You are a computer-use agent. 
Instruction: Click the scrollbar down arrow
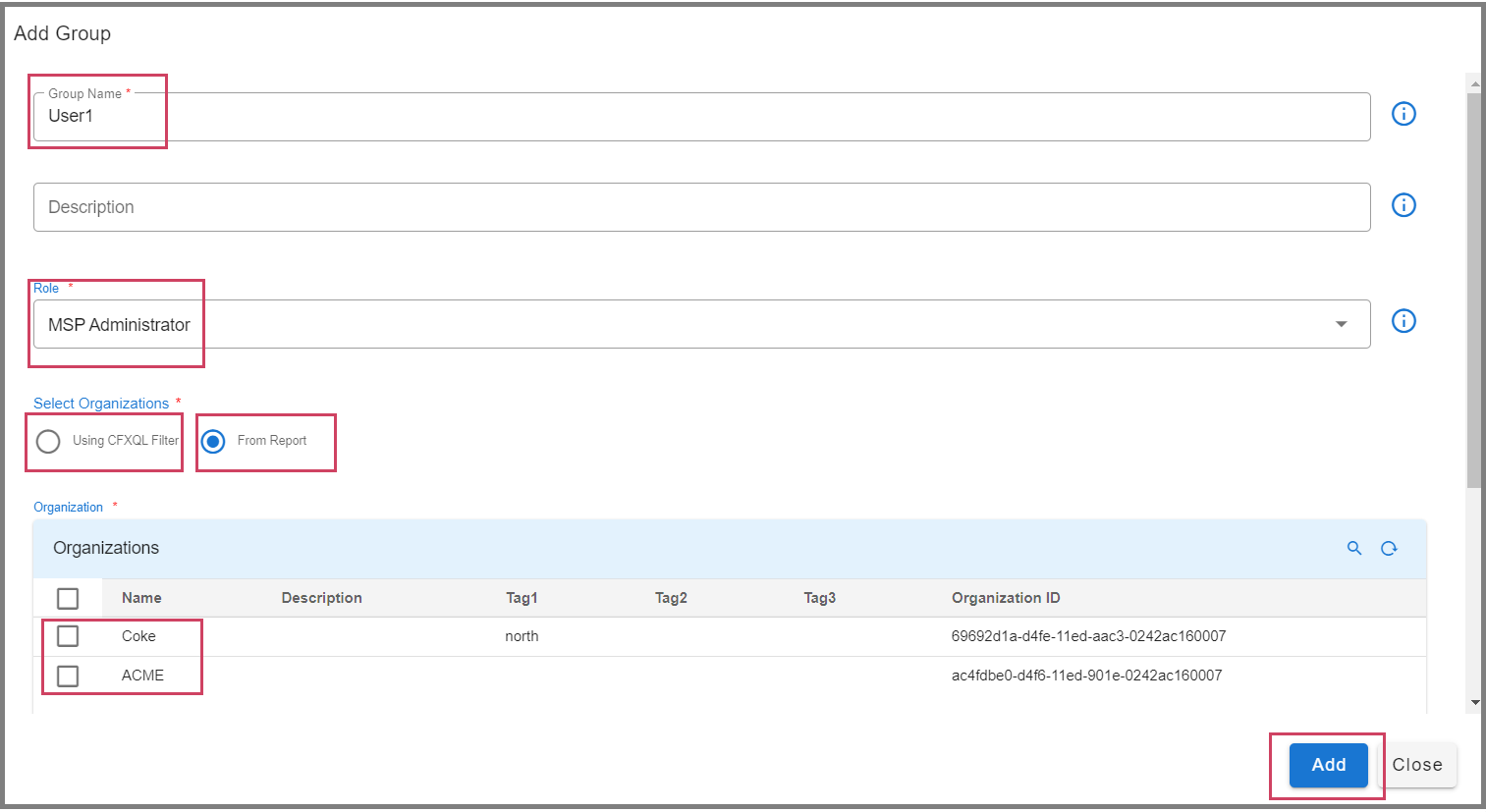(1476, 700)
